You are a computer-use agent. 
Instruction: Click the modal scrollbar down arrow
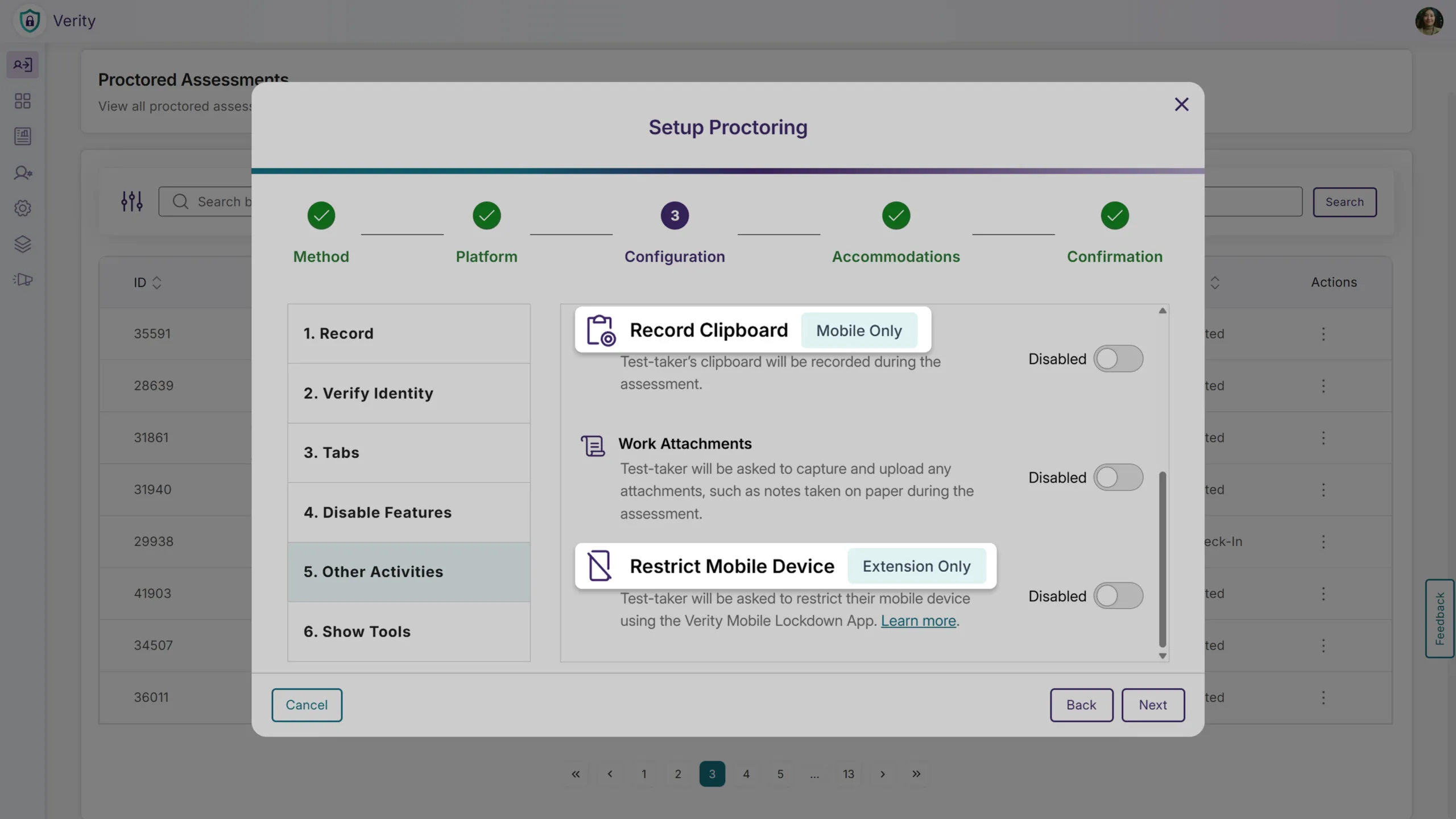[x=1163, y=656]
